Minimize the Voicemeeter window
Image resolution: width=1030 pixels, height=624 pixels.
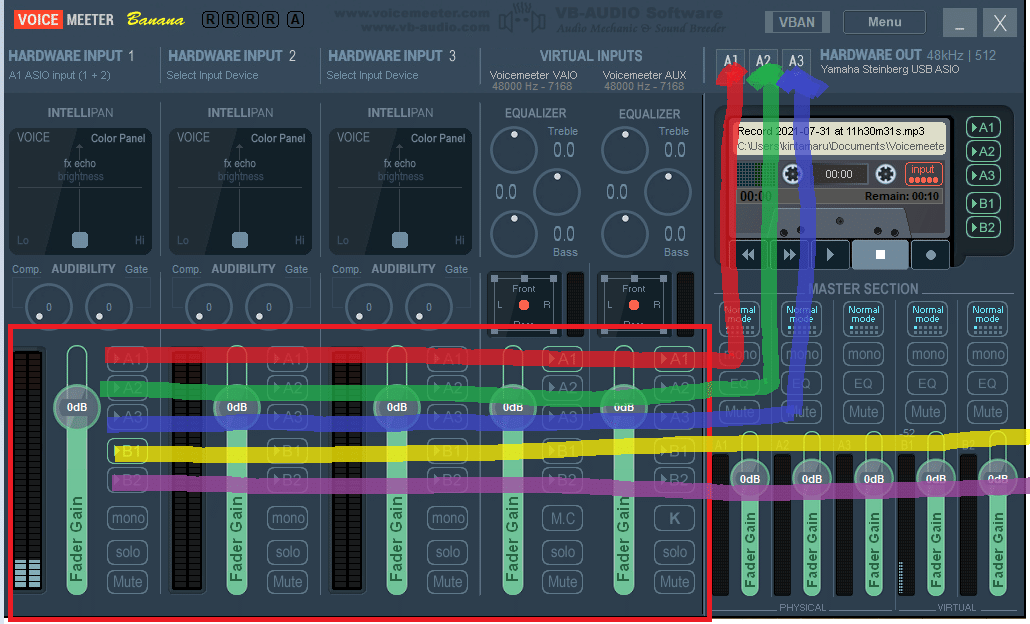click(x=959, y=24)
